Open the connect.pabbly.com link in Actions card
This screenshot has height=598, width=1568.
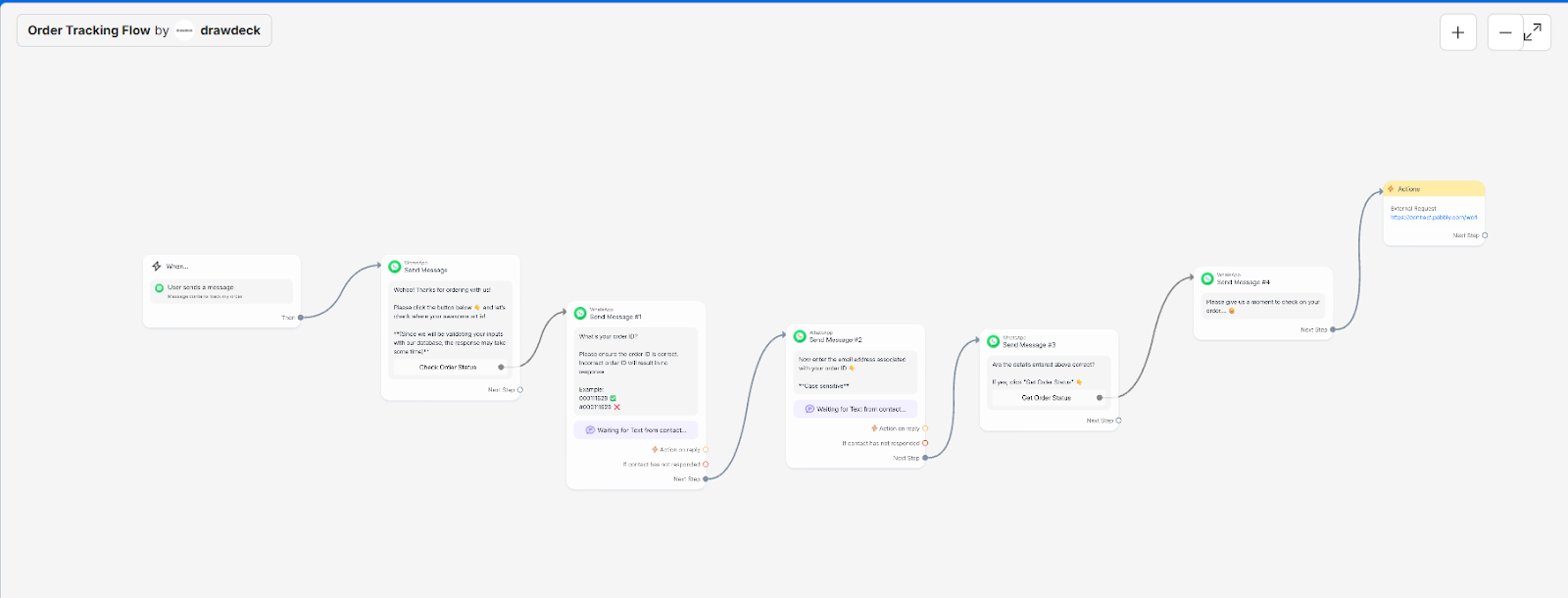click(1434, 218)
